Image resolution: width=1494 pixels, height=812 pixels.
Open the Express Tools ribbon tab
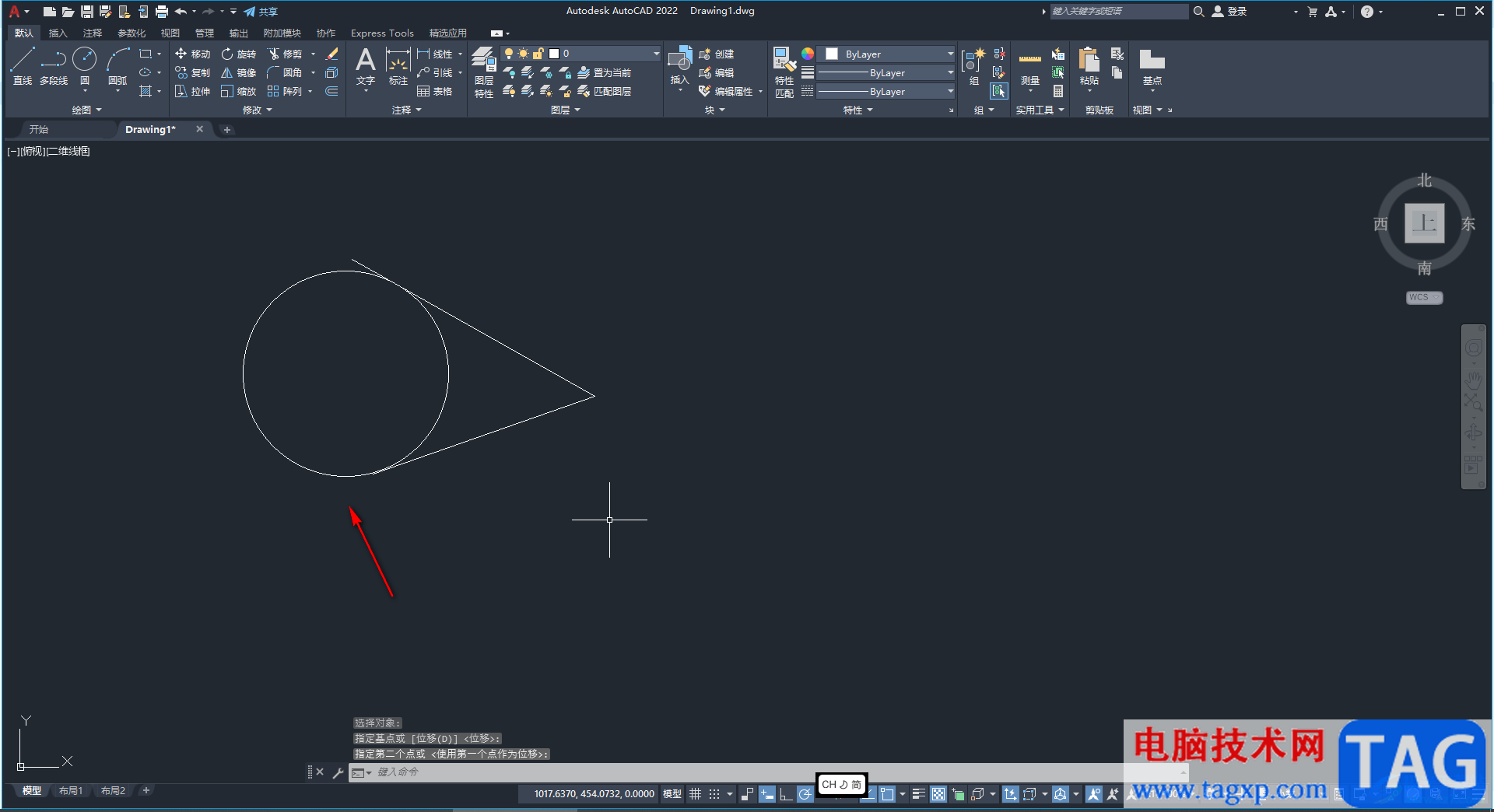pyautogui.click(x=382, y=33)
